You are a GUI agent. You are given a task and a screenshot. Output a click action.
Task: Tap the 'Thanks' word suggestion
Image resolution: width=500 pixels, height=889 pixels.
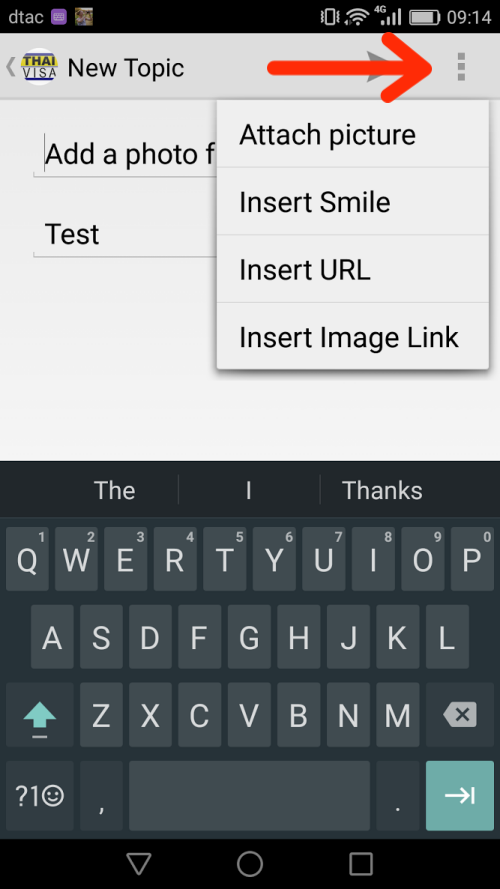pyautogui.click(x=382, y=490)
